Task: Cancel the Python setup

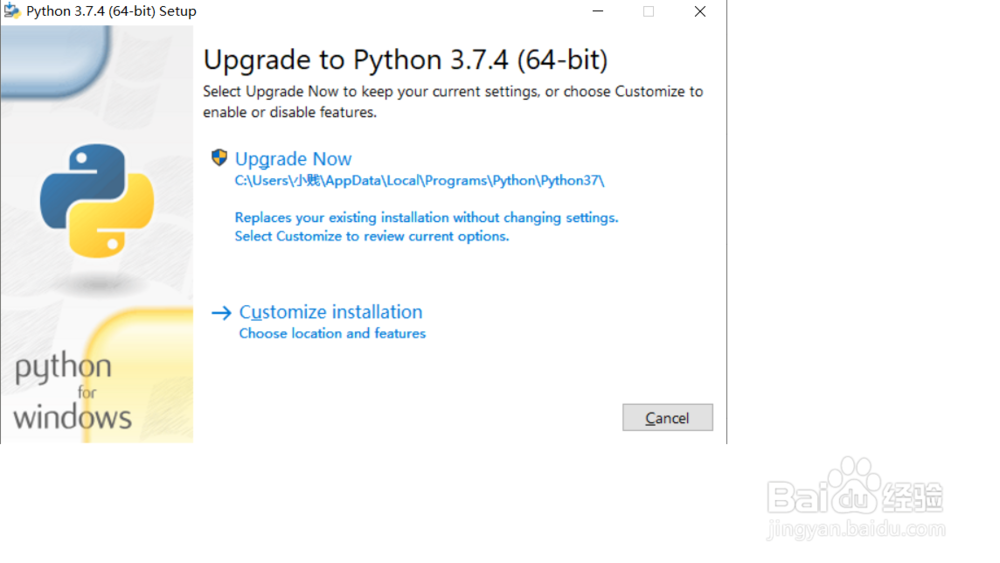Action: click(x=667, y=418)
